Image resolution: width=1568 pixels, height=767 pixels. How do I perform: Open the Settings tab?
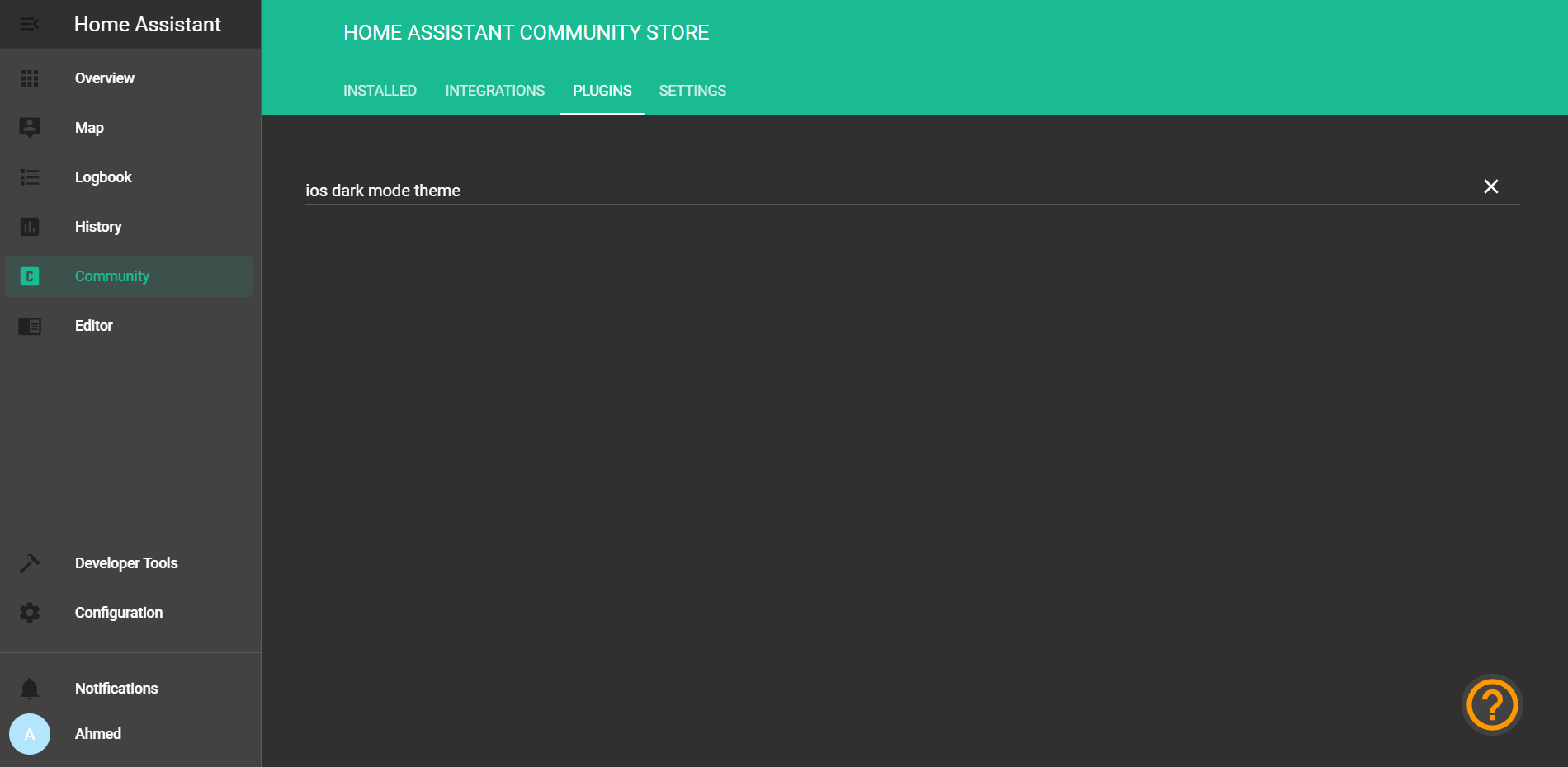click(692, 91)
